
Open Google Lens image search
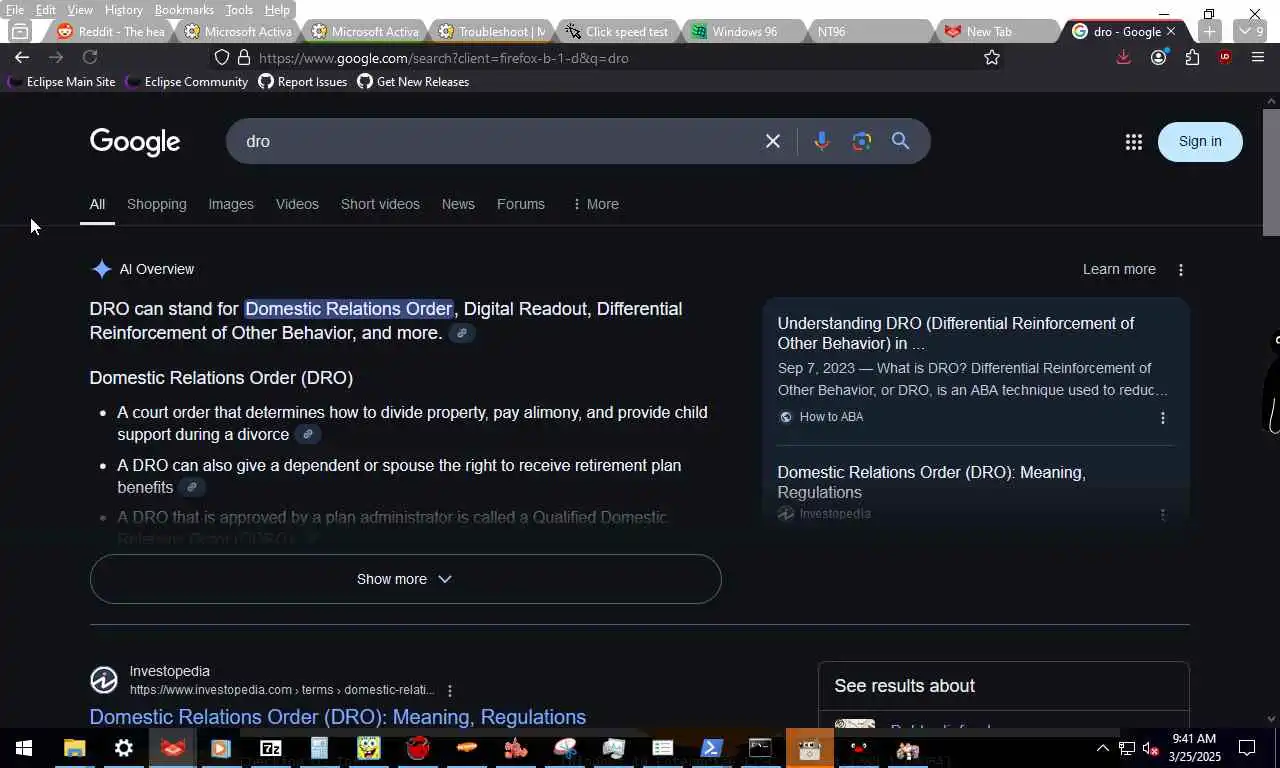point(862,141)
